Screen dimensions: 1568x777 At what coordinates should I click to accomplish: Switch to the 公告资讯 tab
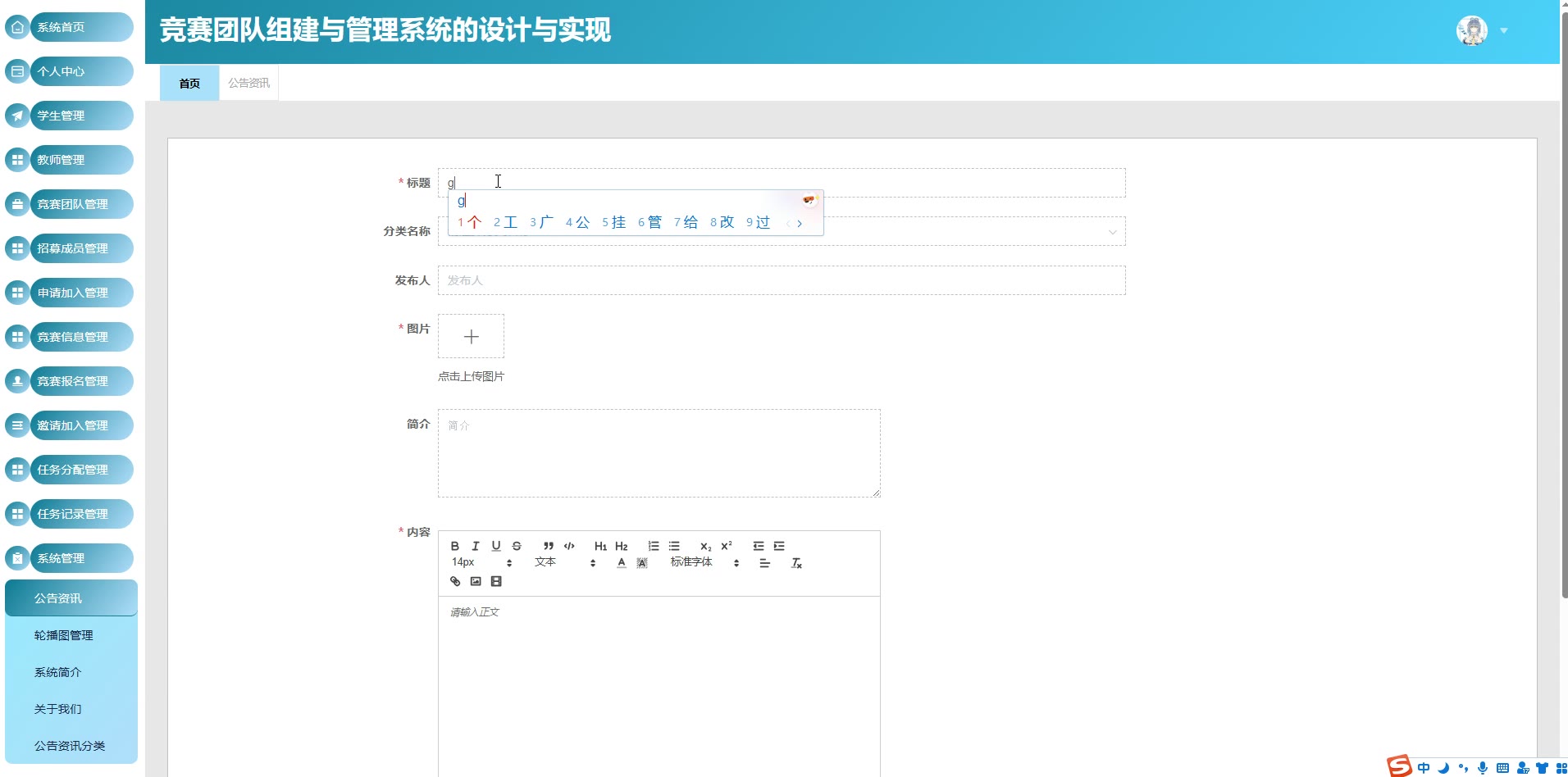[248, 83]
